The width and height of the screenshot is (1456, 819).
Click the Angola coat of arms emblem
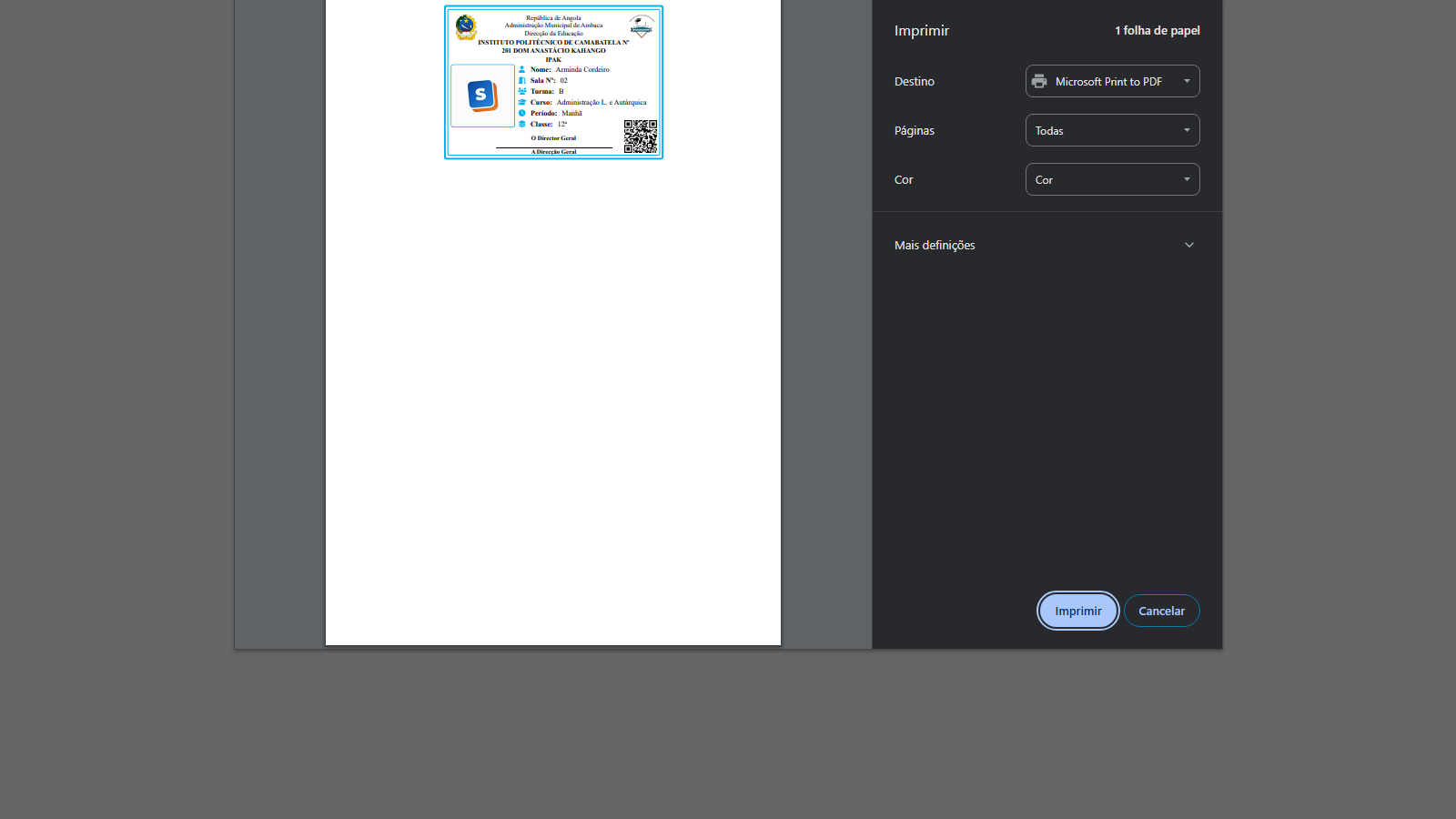(x=466, y=27)
